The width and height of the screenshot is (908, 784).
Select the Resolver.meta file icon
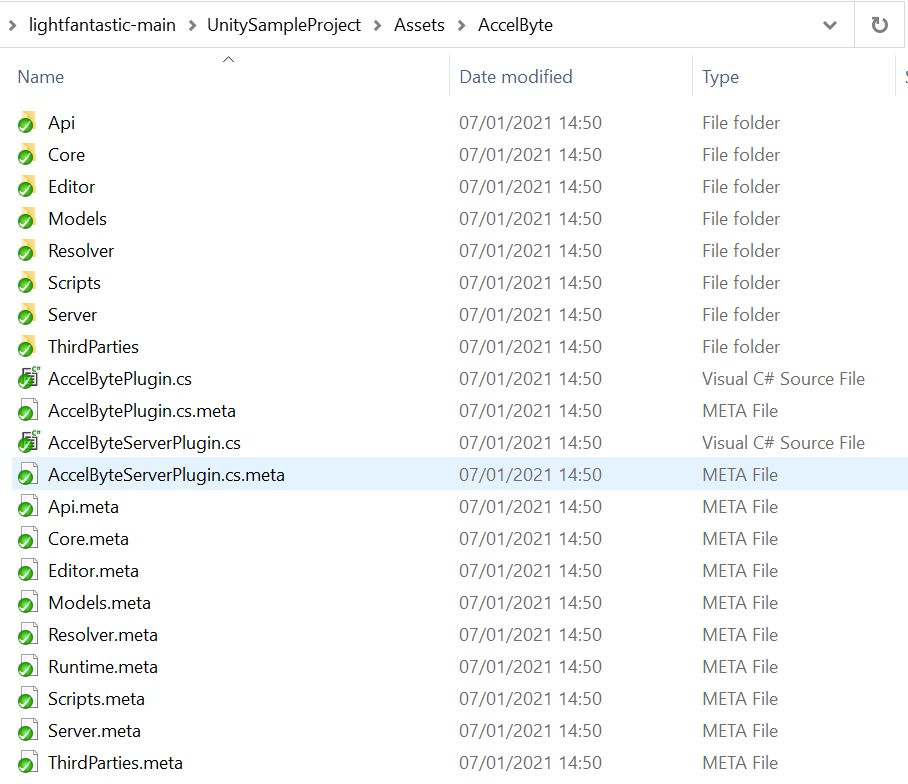click(x=27, y=635)
